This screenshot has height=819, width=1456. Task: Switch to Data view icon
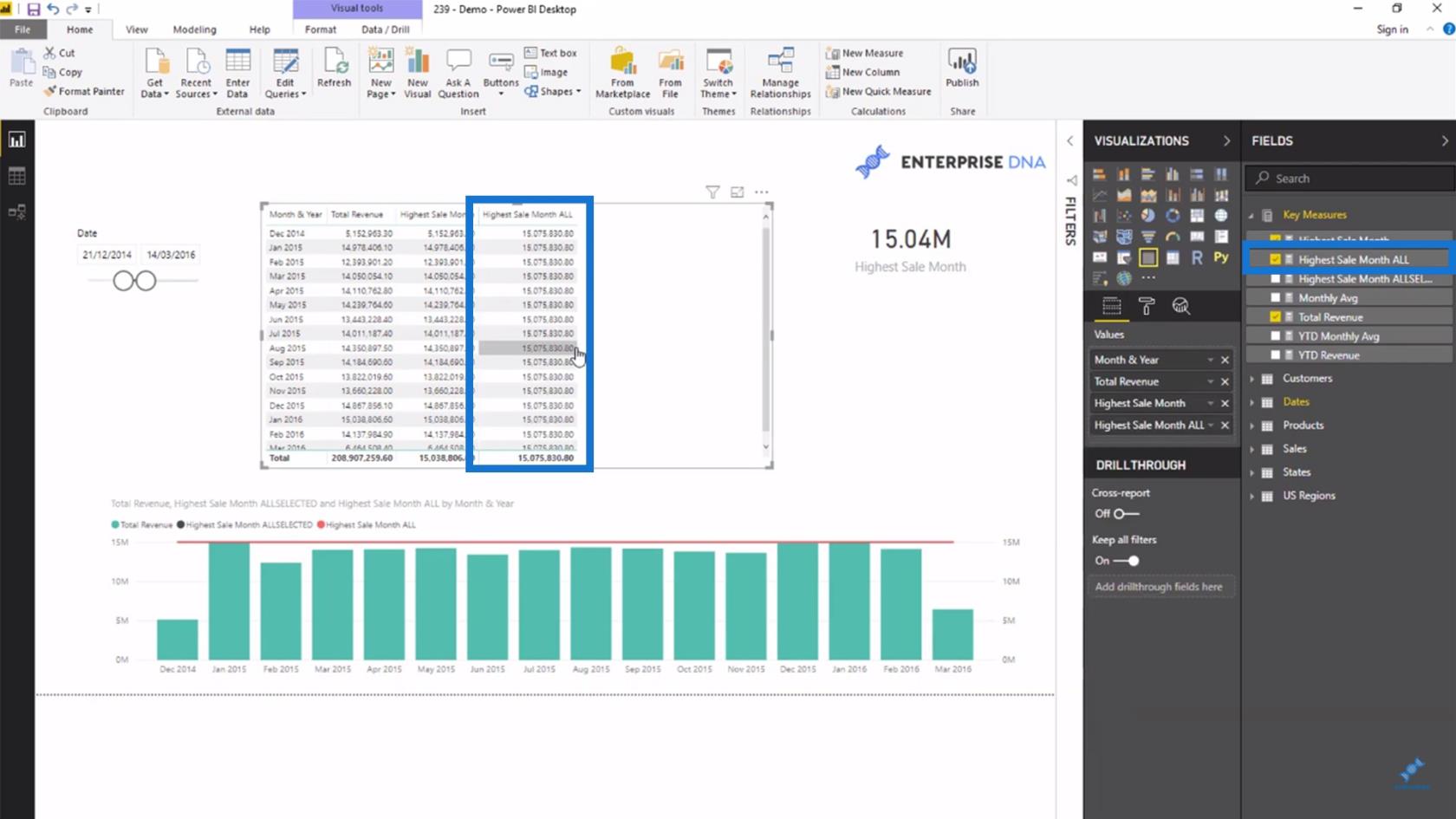(16, 176)
